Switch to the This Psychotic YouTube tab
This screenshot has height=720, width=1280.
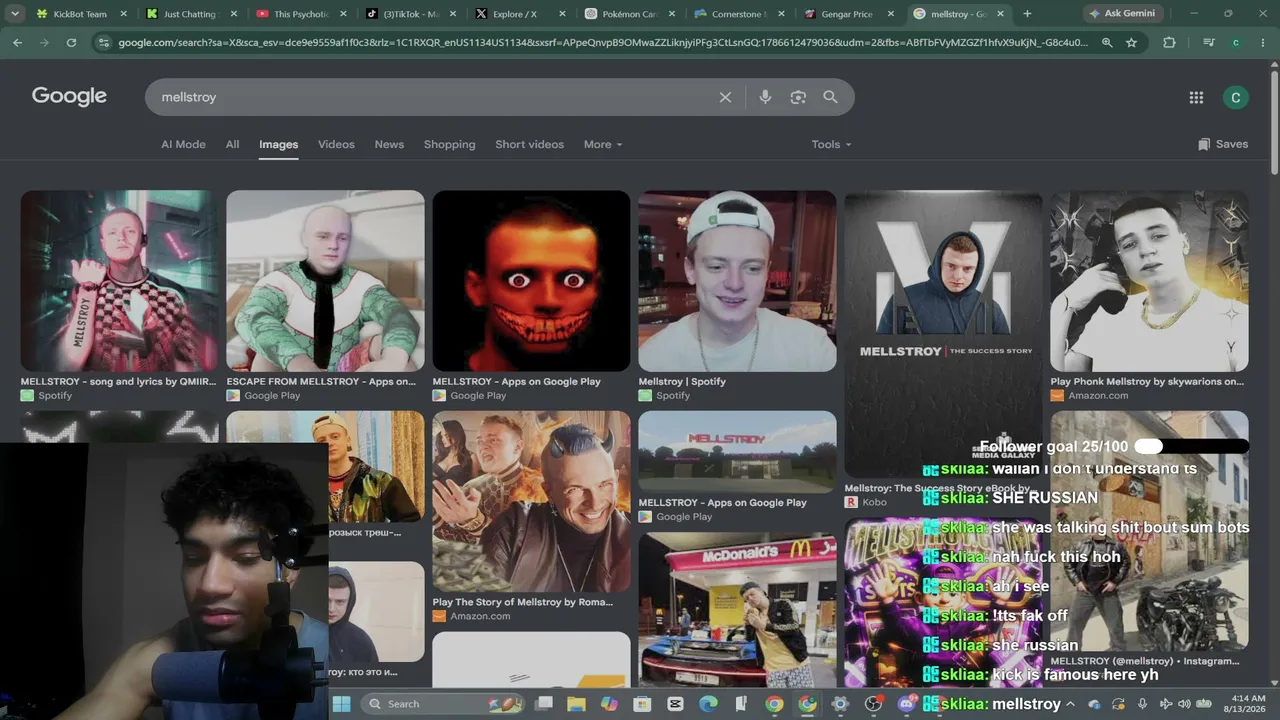(x=300, y=14)
